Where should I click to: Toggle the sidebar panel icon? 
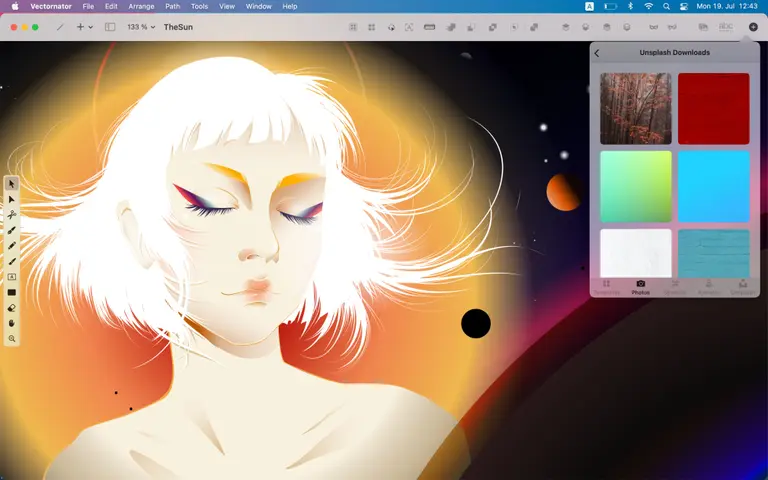click(110, 27)
